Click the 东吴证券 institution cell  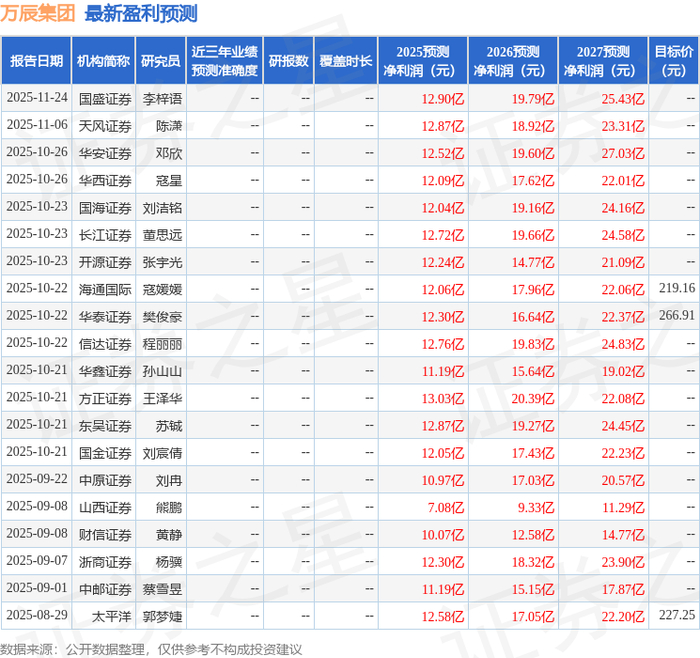click(105, 425)
